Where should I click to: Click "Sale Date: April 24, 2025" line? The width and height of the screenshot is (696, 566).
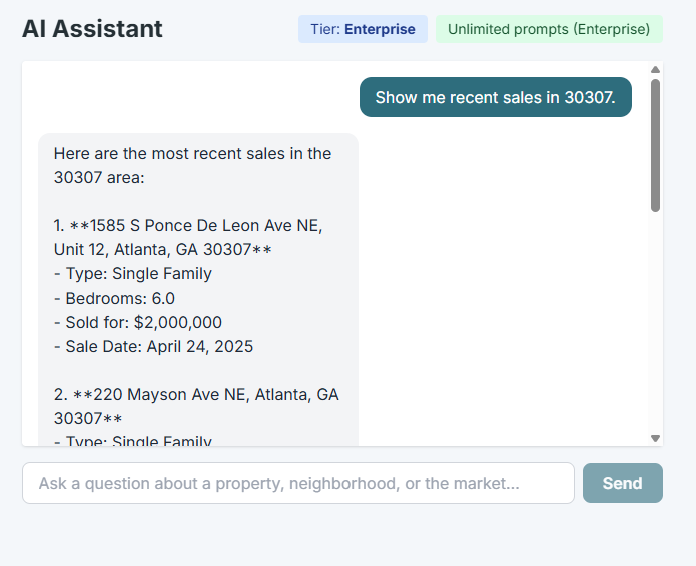coord(154,346)
